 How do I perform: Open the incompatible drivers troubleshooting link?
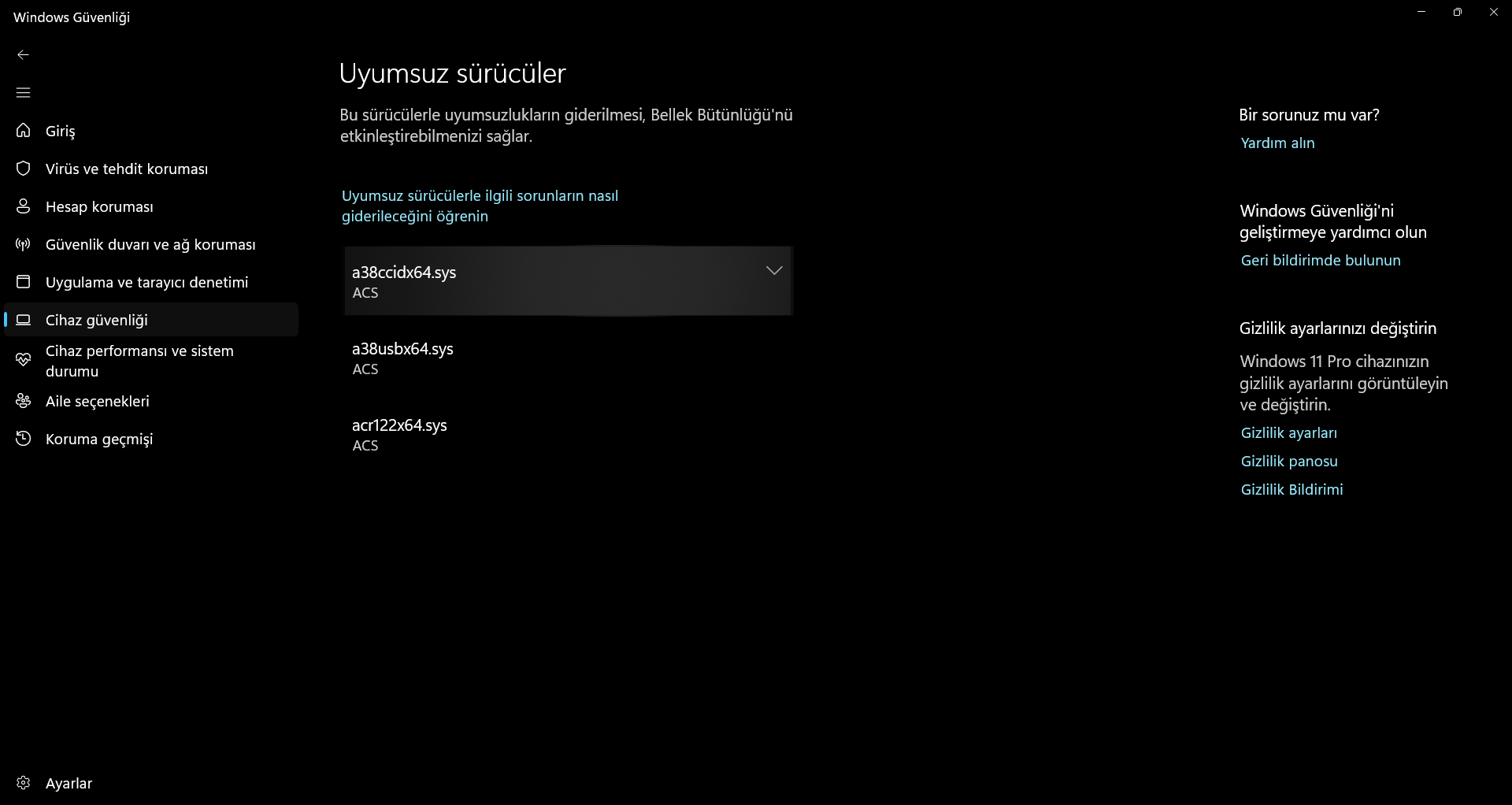coord(480,206)
